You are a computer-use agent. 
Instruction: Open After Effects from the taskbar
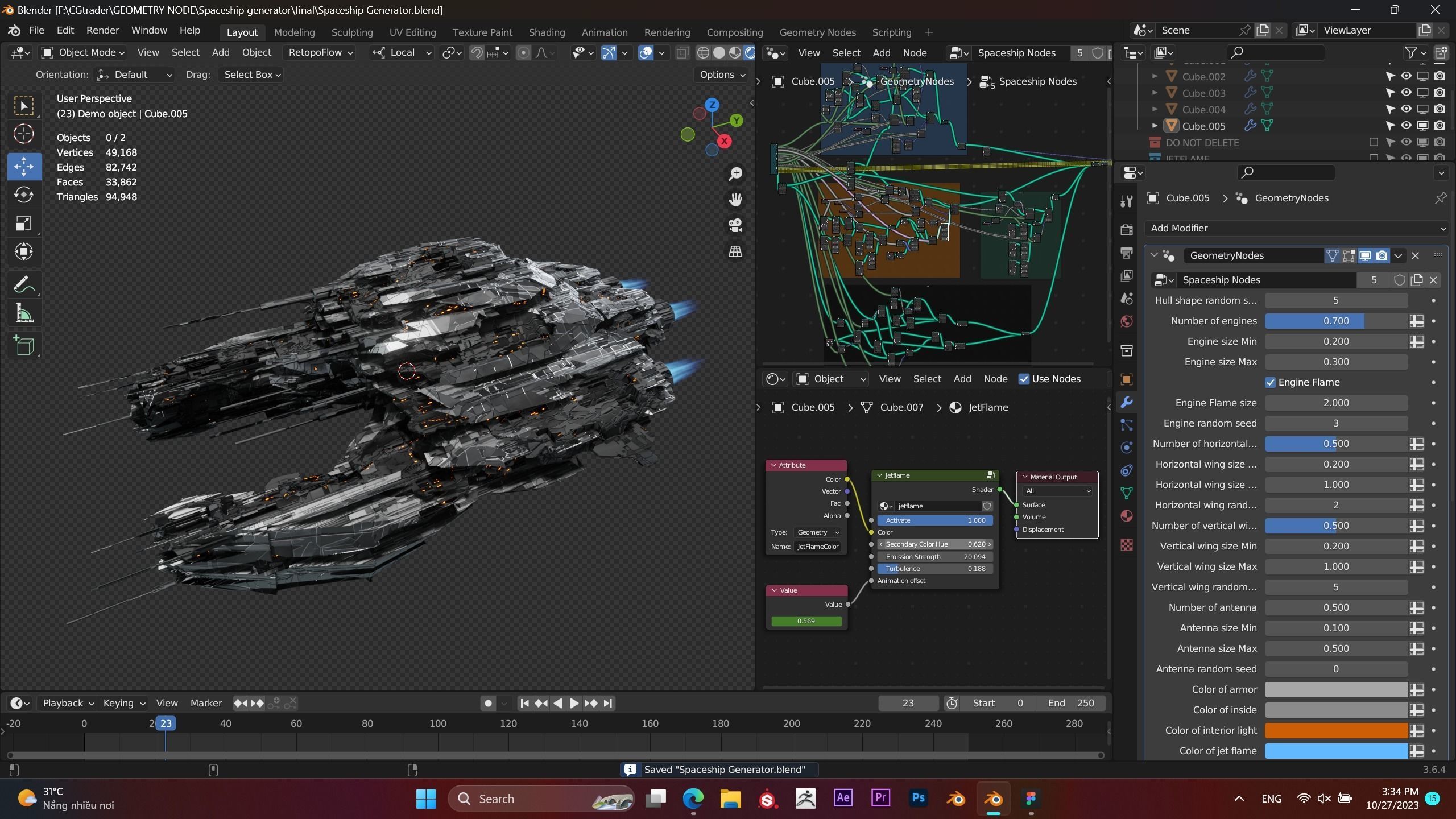pyautogui.click(x=843, y=799)
